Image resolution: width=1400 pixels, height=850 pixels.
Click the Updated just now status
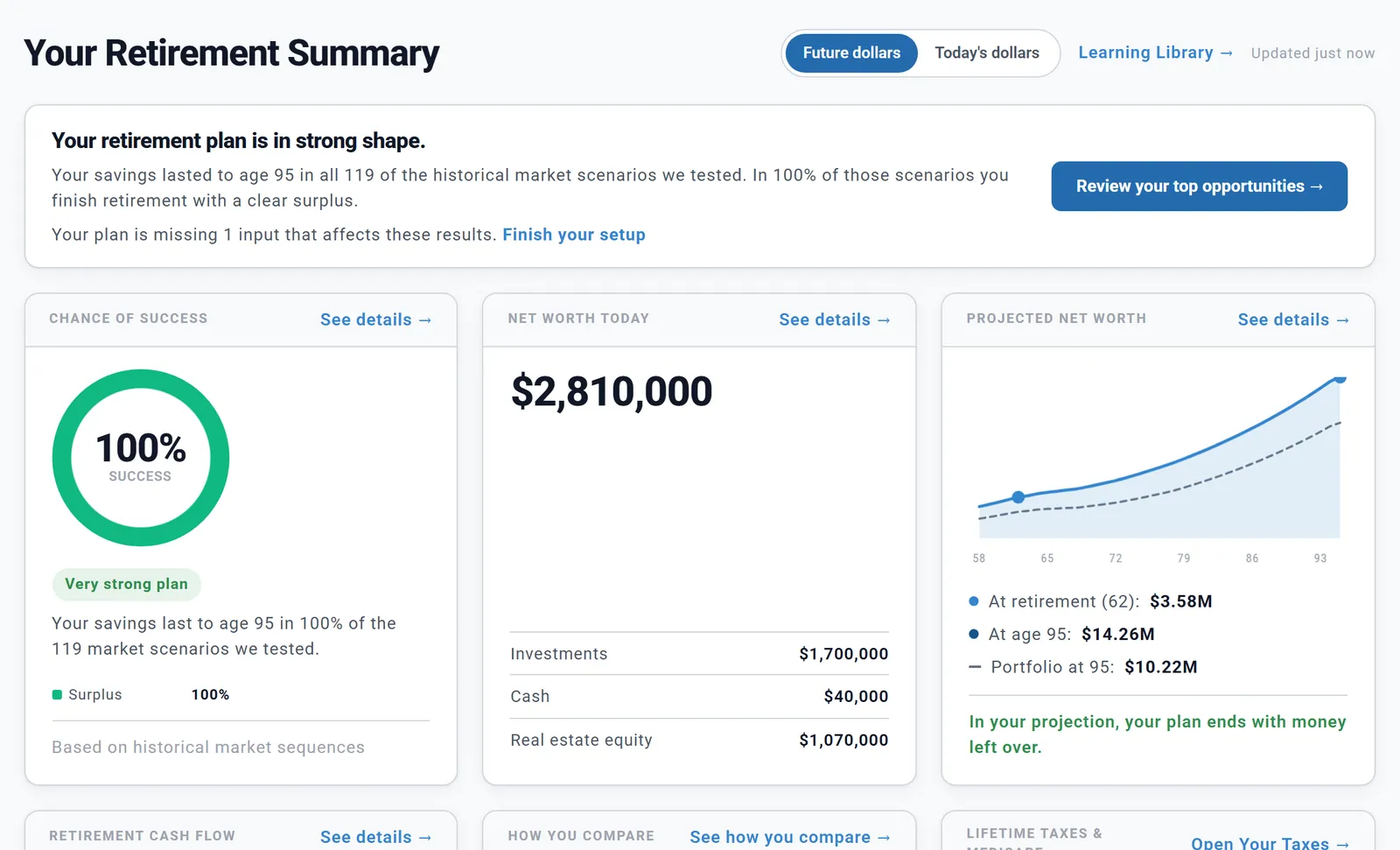click(1312, 53)
